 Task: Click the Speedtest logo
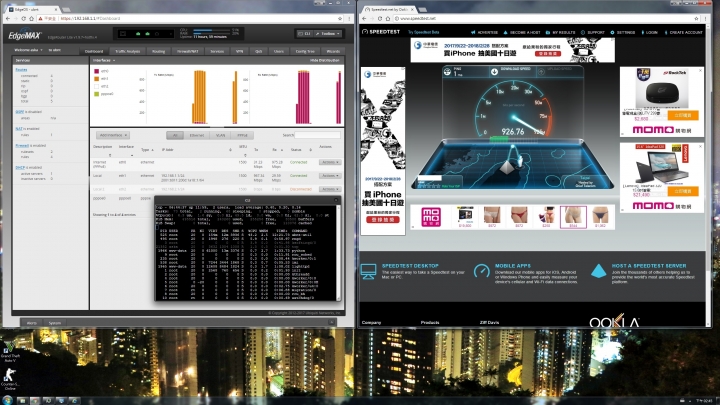tap(381, 32)
